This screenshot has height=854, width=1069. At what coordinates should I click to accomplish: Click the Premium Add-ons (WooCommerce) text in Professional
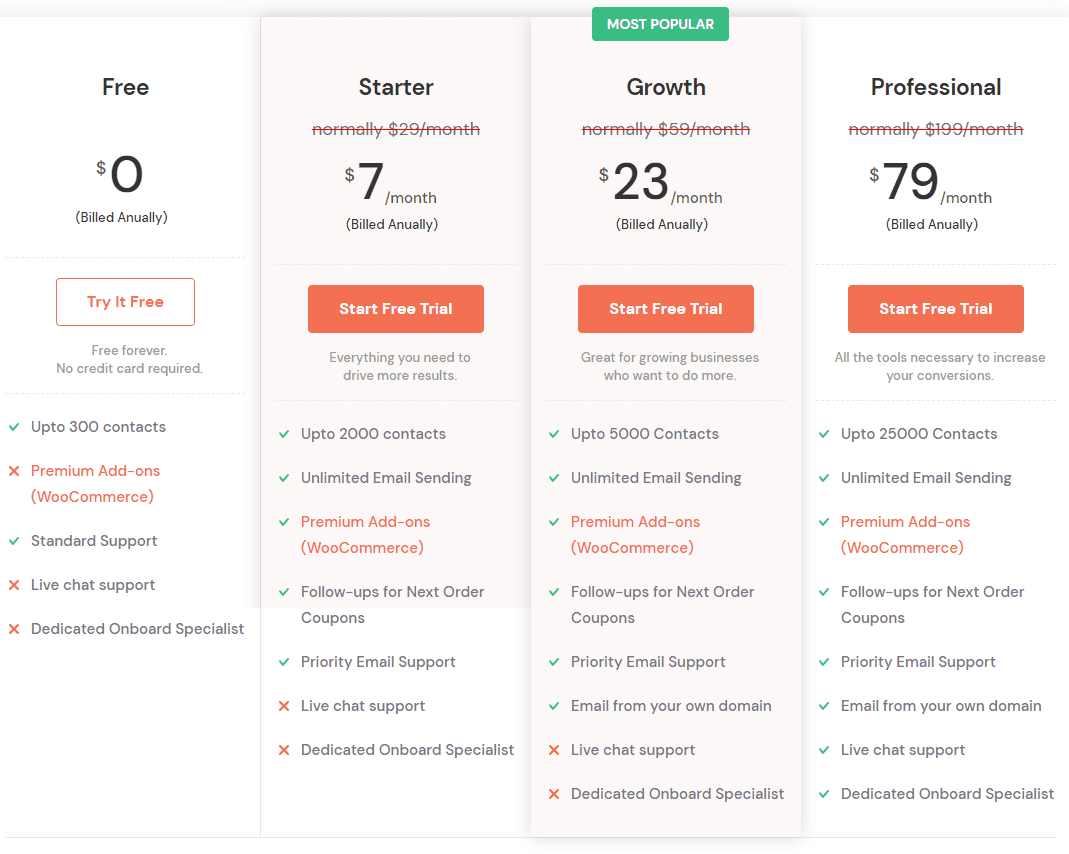(903, 534)
